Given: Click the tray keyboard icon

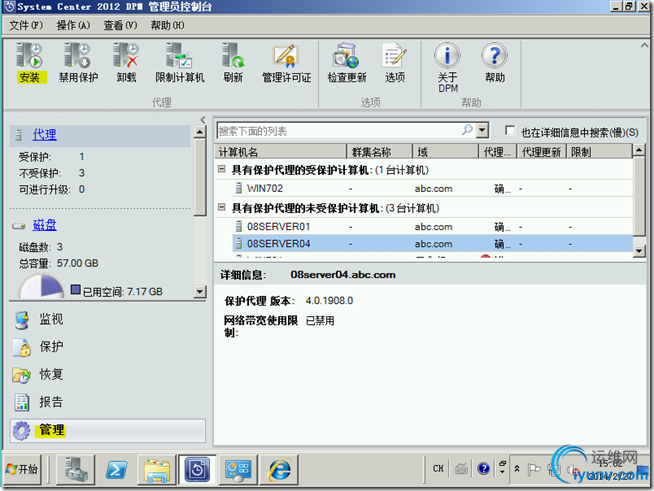Looking at the screenshot, I should 461,469.
